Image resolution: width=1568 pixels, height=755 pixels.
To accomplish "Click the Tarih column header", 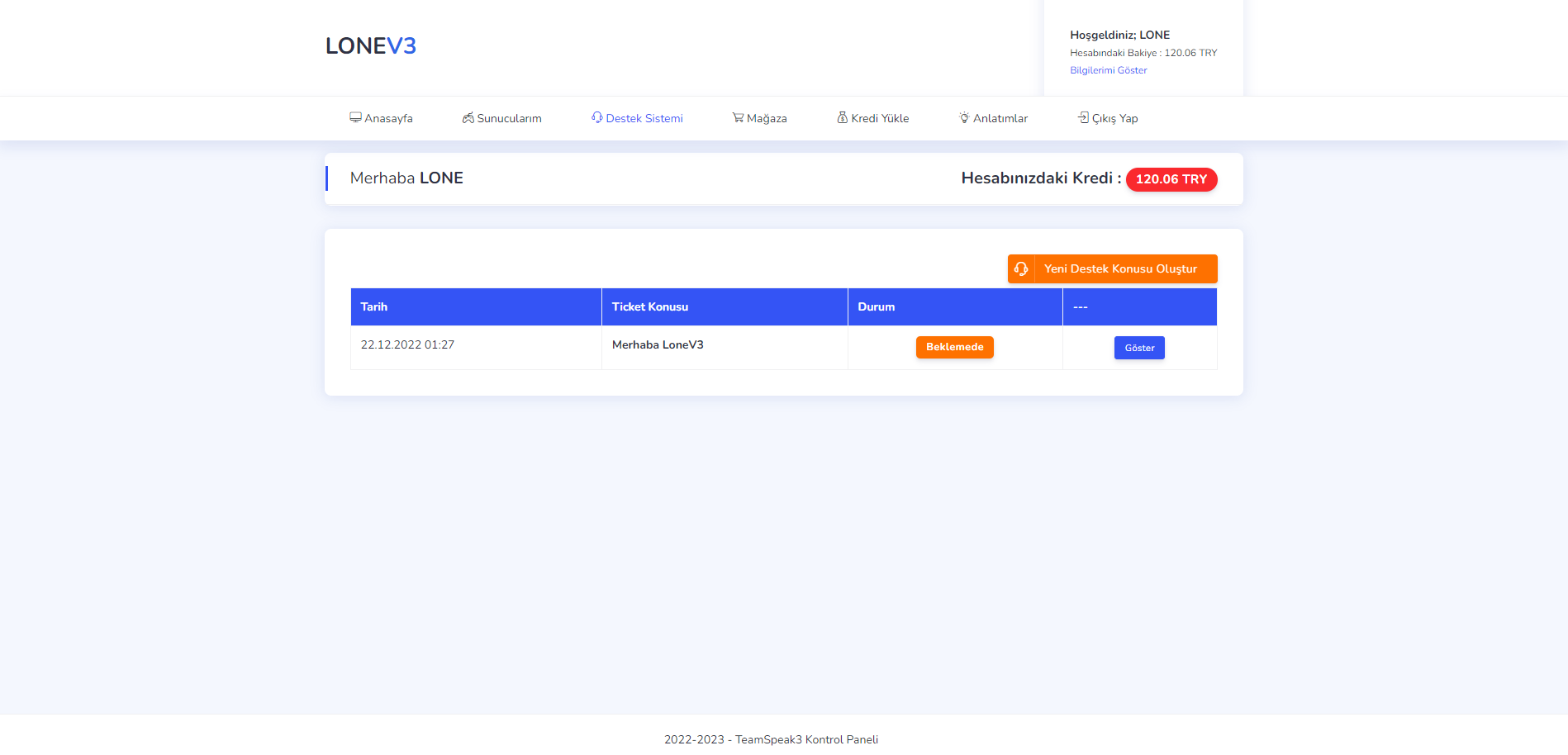I will [476, 306].
